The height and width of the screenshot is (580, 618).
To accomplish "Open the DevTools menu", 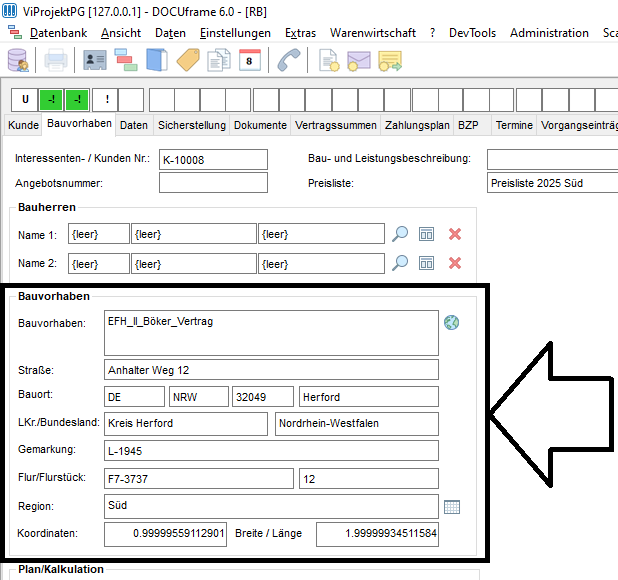I will [473, 33].
